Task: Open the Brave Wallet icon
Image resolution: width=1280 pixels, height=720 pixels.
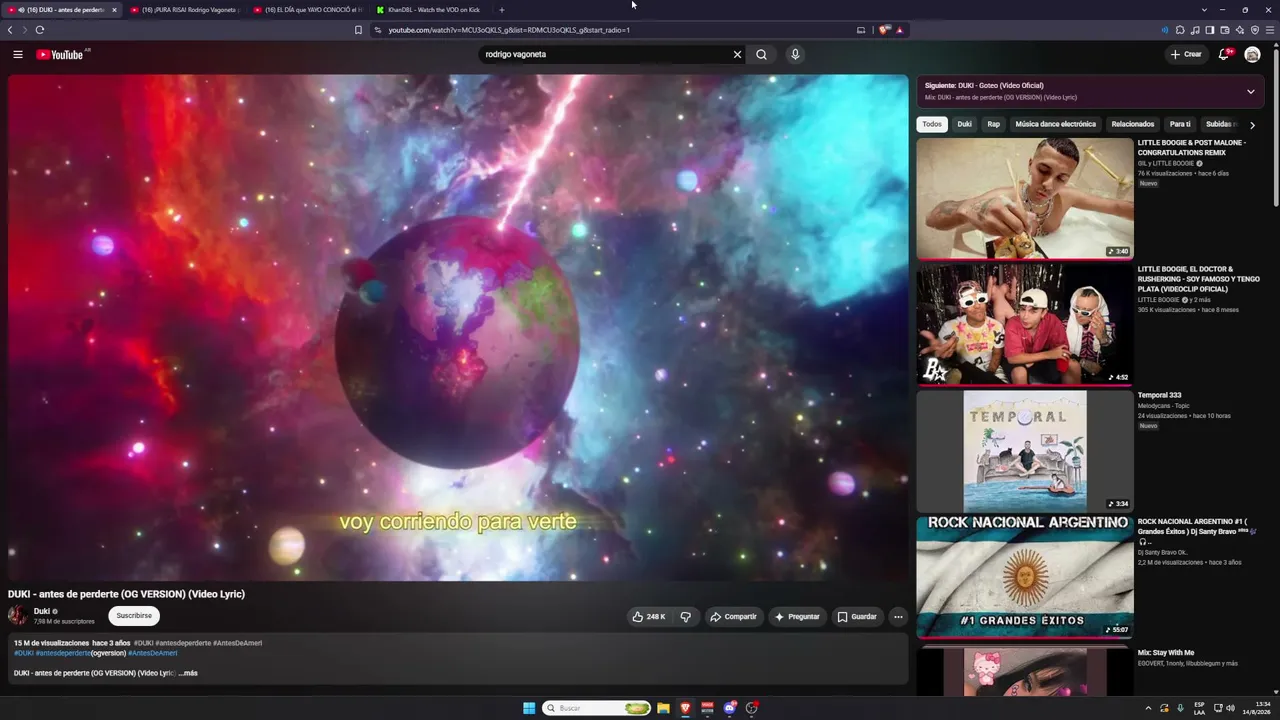Action: 1225,30
